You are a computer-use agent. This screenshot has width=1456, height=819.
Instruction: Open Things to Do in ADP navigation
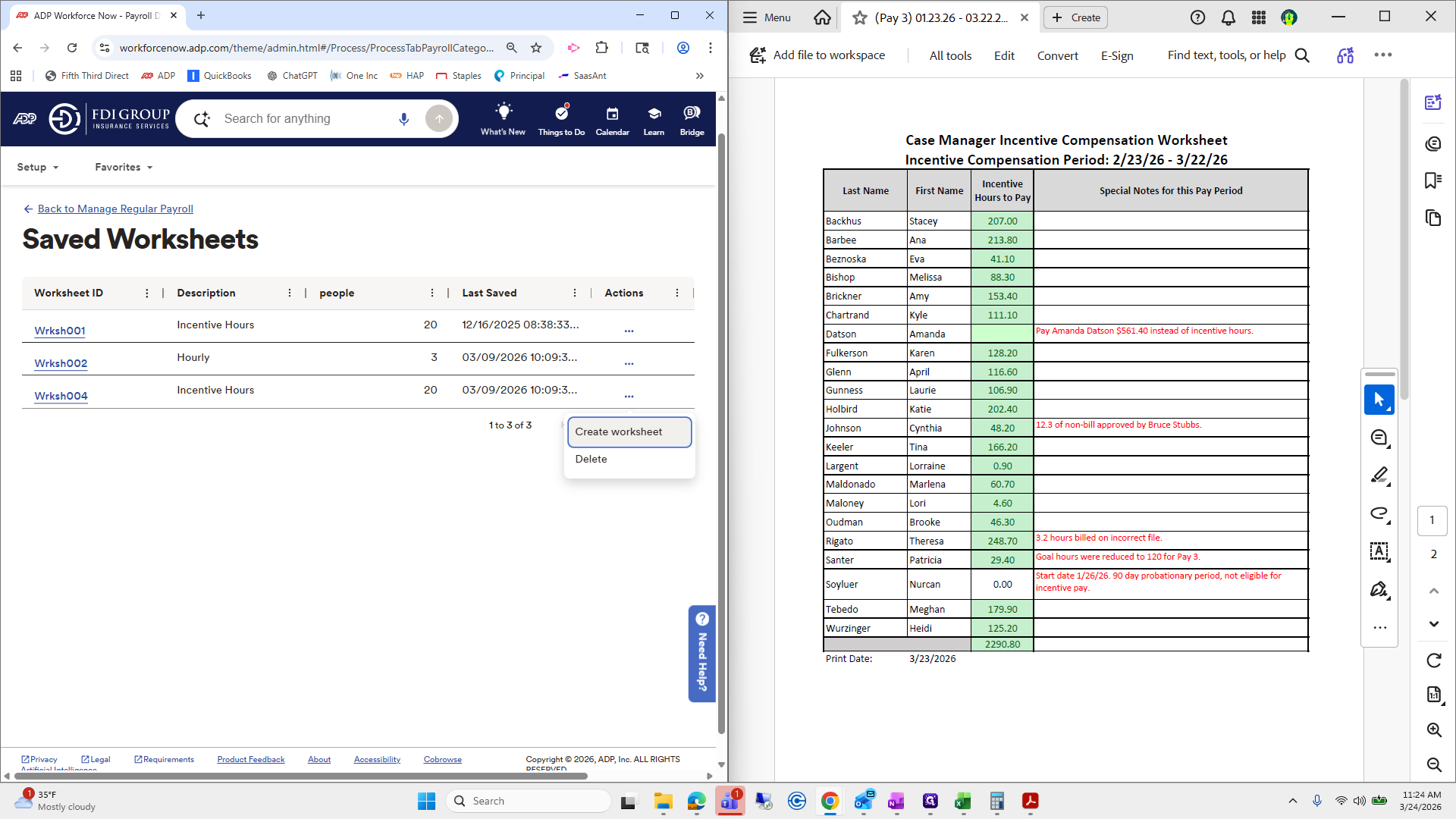[560, 118]
